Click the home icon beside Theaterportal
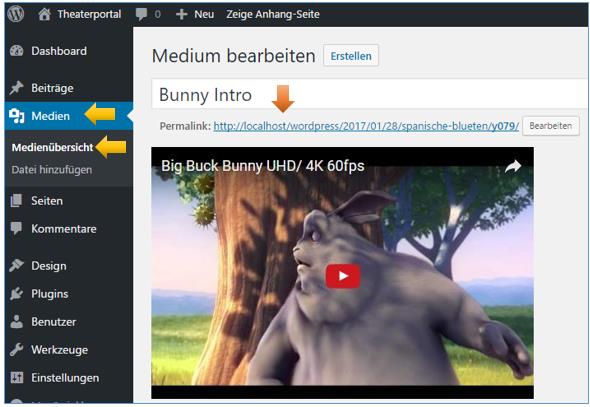The height and width of the screenshot is (407, 590). point(44,14)
